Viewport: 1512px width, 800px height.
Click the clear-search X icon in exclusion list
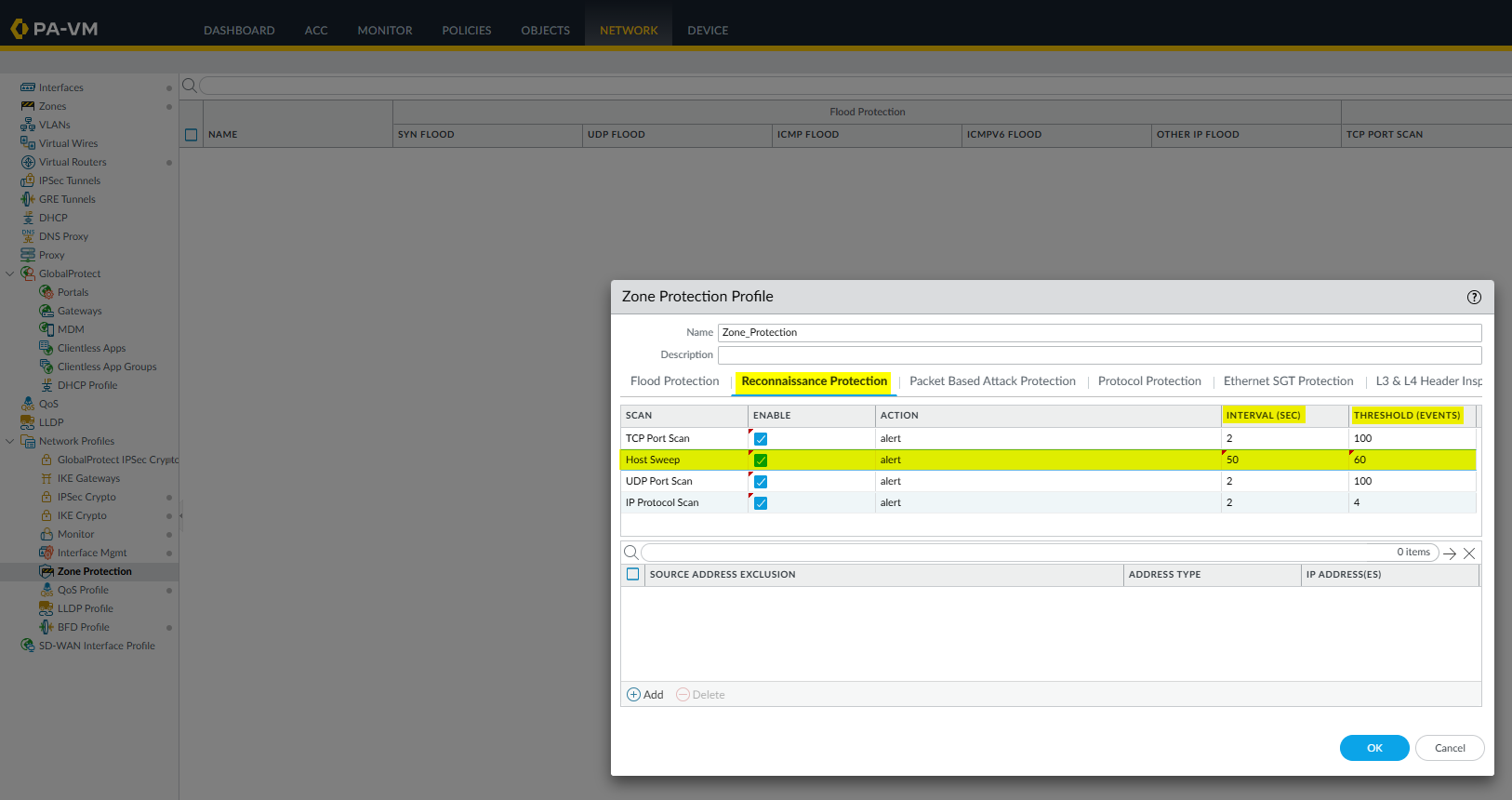(x=1469, y=553)
